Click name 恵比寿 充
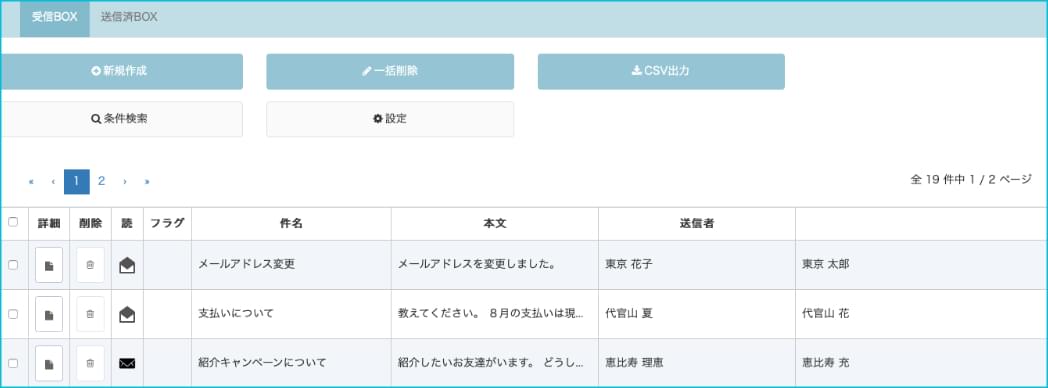Viewport: 1048px width, 388px height. pos(825,363)
